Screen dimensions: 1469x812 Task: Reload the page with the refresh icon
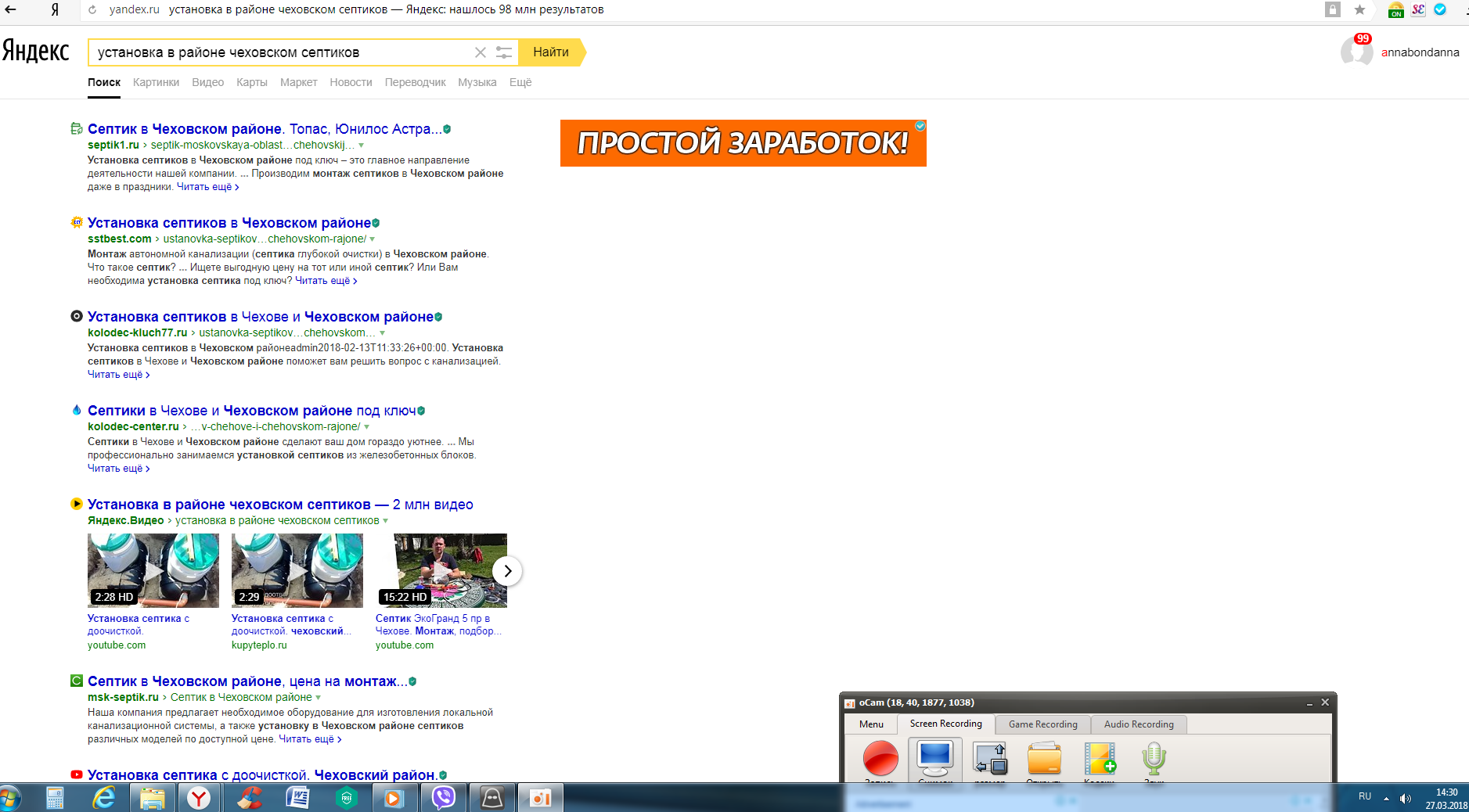92,9
